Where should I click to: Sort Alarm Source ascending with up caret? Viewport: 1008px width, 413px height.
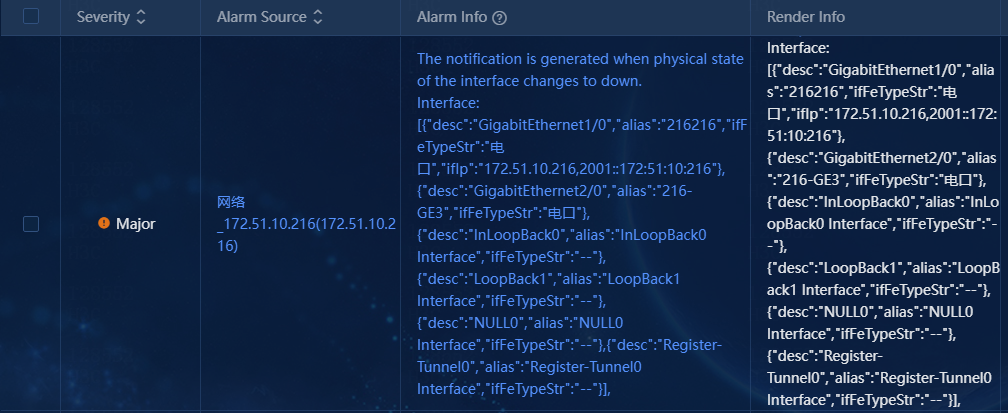pos(318,13)
